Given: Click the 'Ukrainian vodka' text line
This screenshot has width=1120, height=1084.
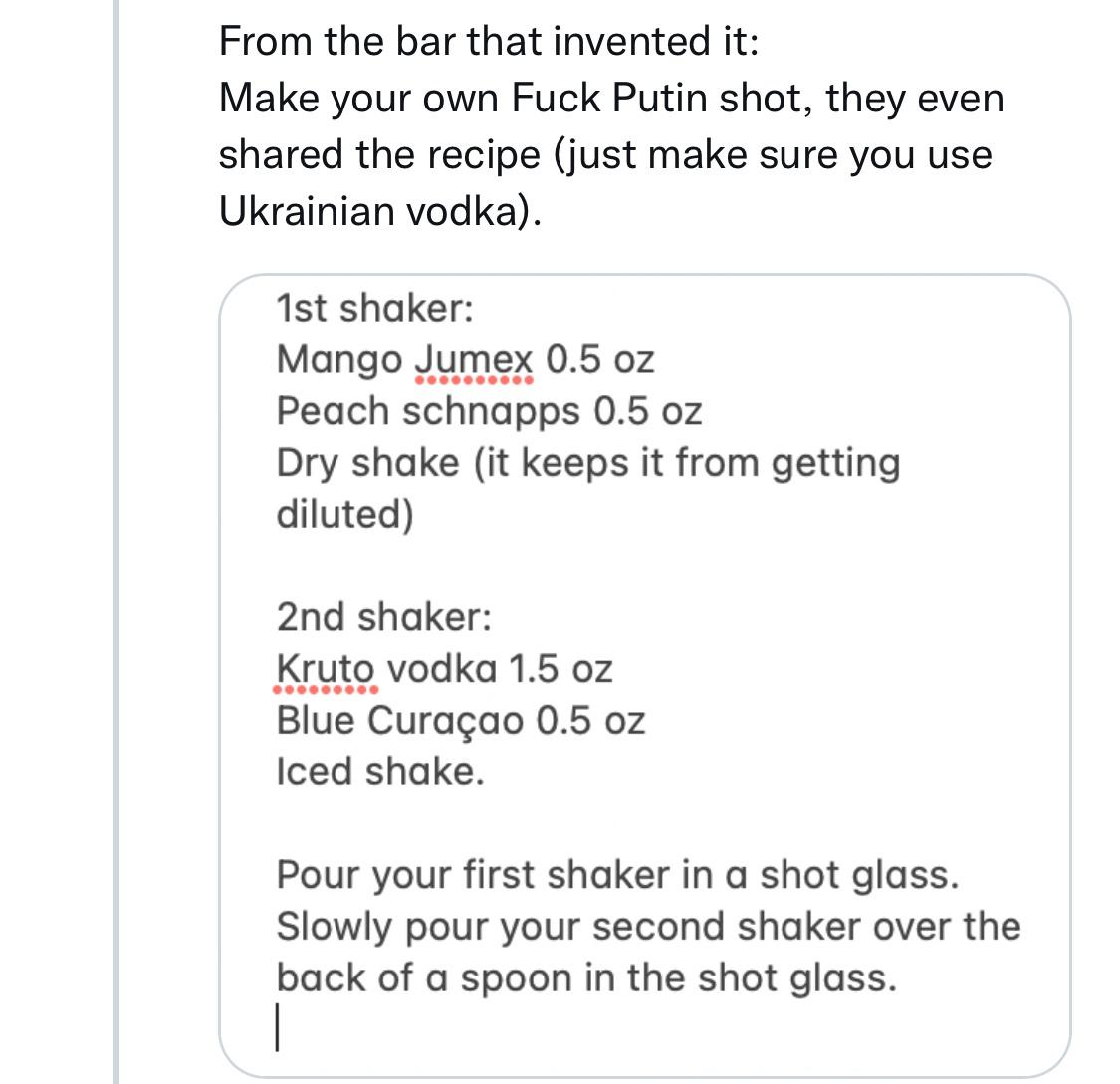Looking at the screenshot, I should 380,212.
